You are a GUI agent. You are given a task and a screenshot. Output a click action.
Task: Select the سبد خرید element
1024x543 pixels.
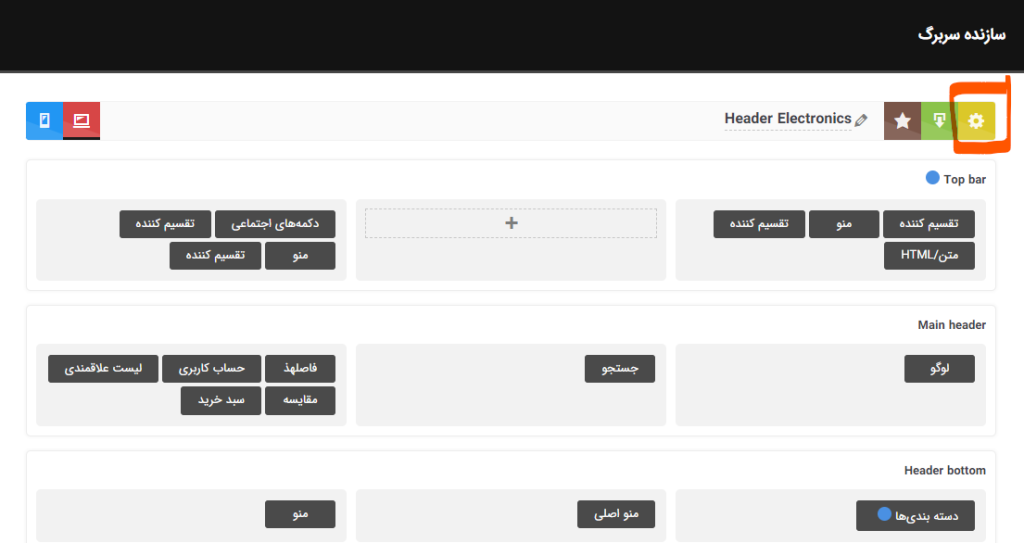(221, 401)
